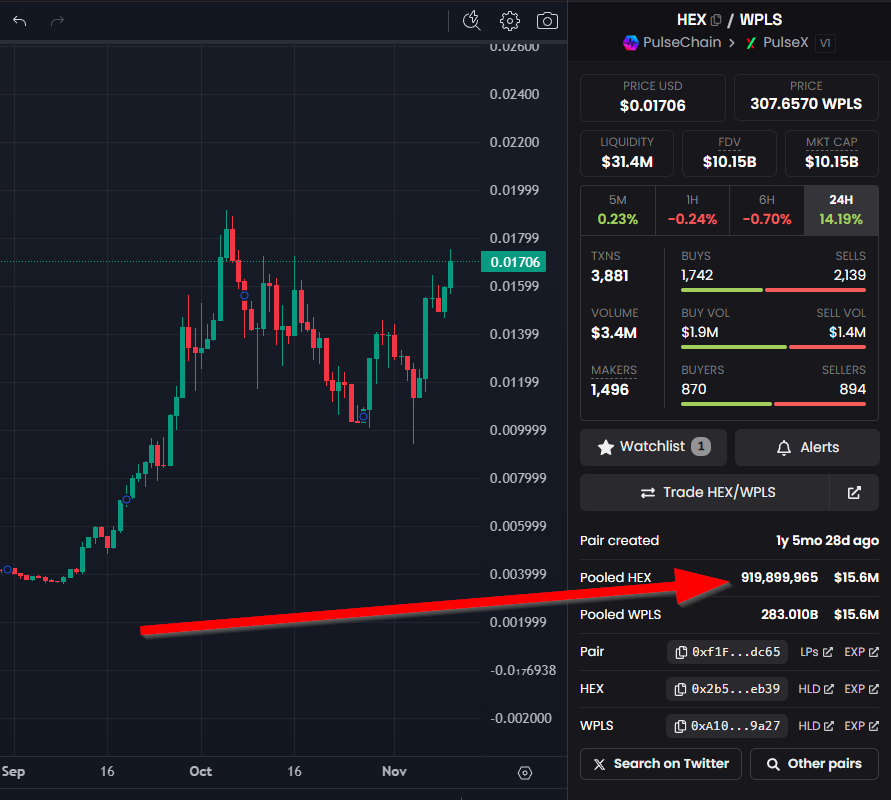Click the buyers vs sellers bar
Viewport: 891px width, 800px height.
pyautogui.click(x=773, y=404)
